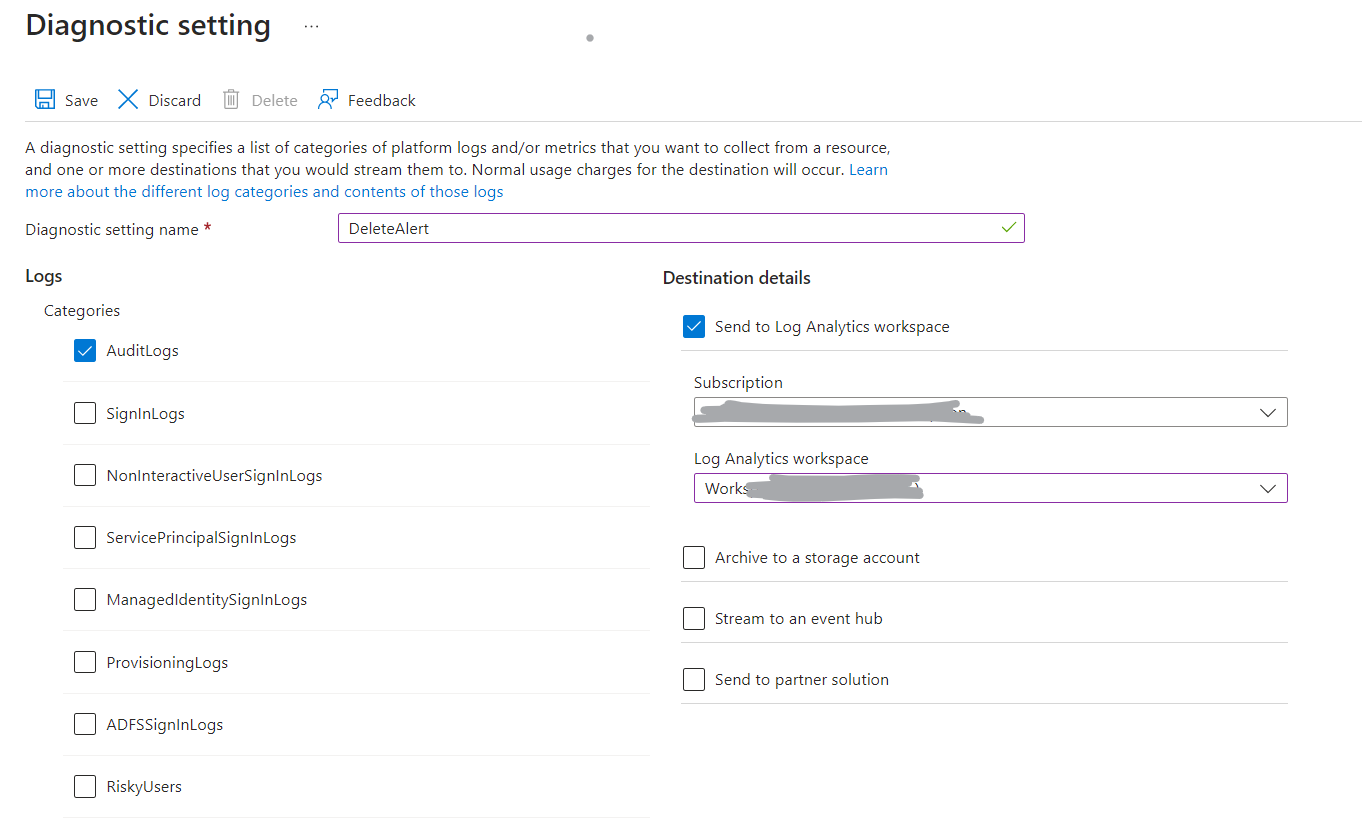Viewport: 1362px width, 820px height.
Task: Enable Archive to a storage account
Action: click(694, 557)
